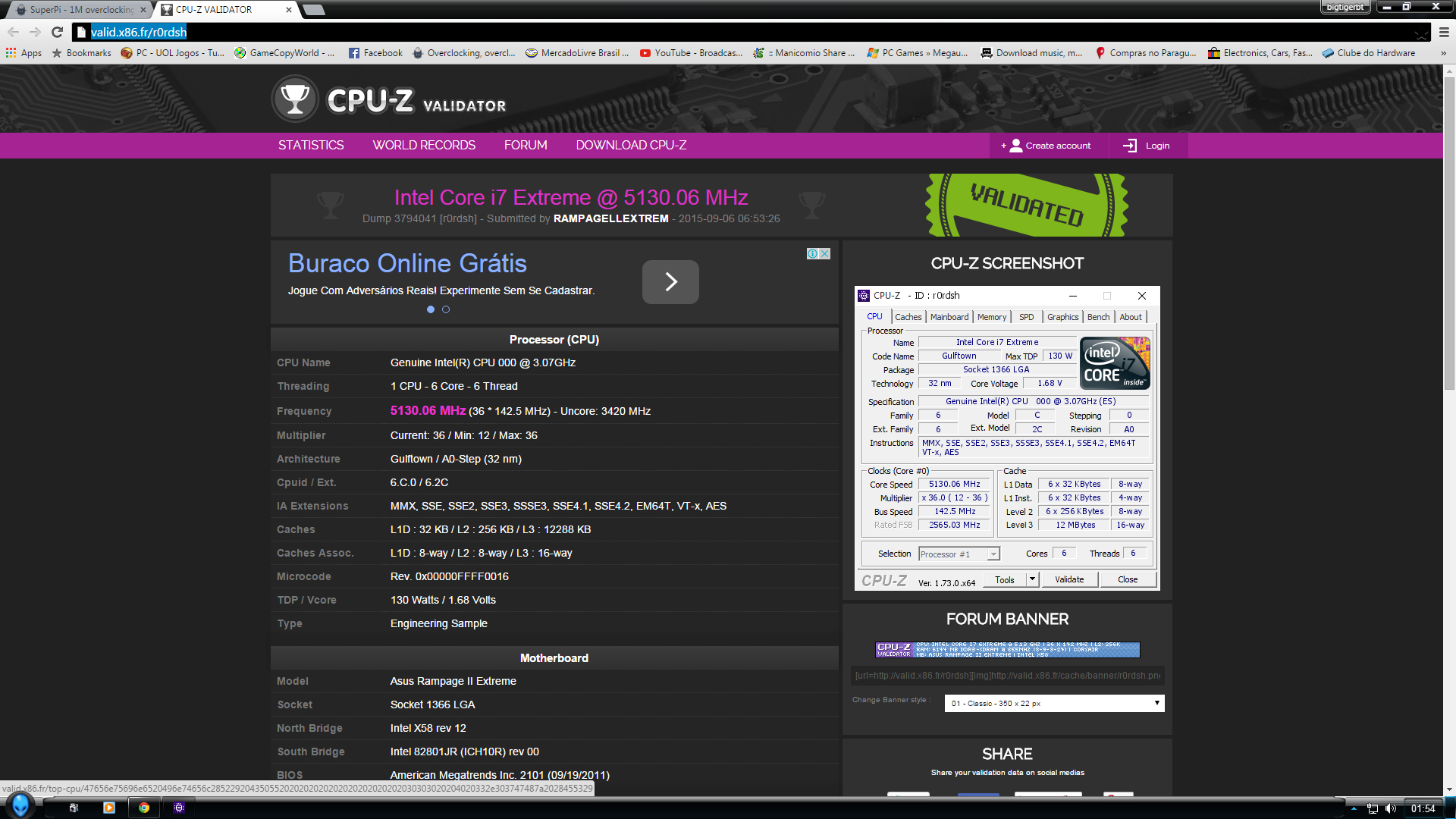Select the second ad carousel dot
The image size is (1456, 819).
(x=446, y=309)
